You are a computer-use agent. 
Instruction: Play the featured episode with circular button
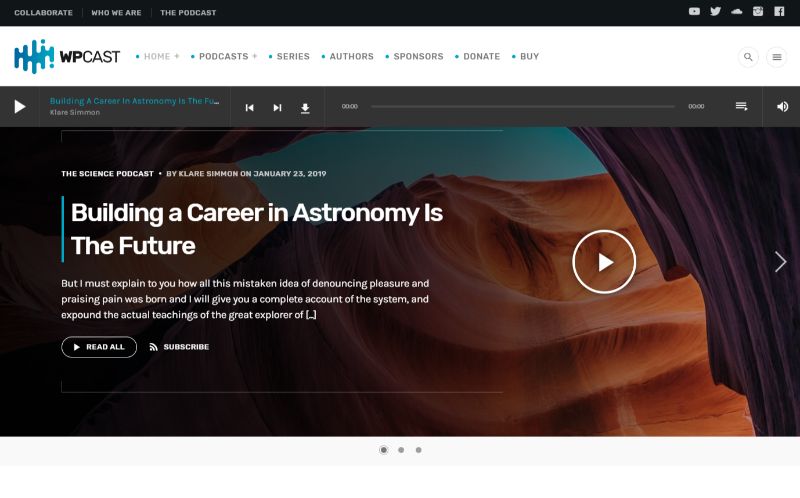[x=604, y=262]
